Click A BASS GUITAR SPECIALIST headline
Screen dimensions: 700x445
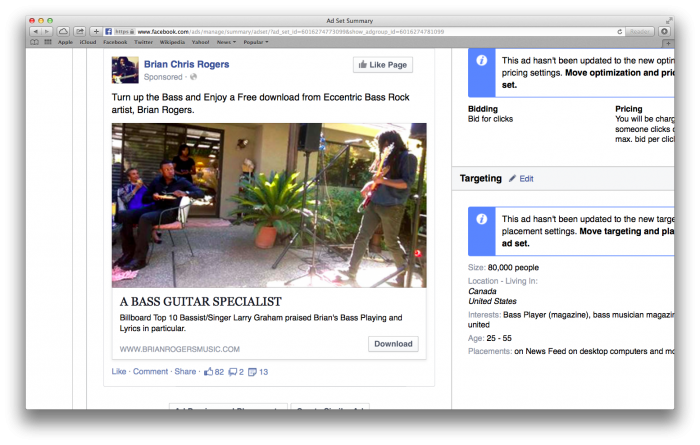click(x=200, y=302)
